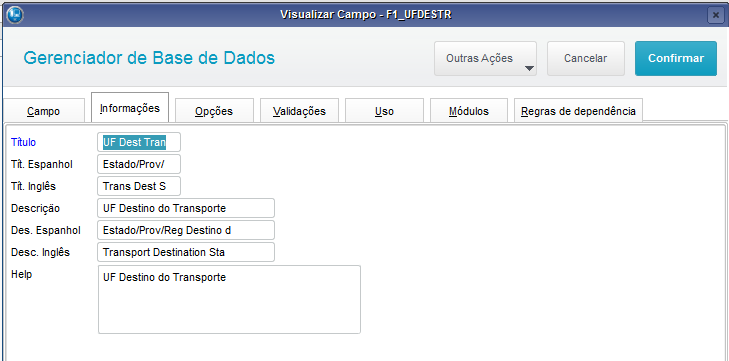Viewport: 729px width, 361px height.
Task: Select the Regras de dependência tab
Action: (x=578, y=111)
